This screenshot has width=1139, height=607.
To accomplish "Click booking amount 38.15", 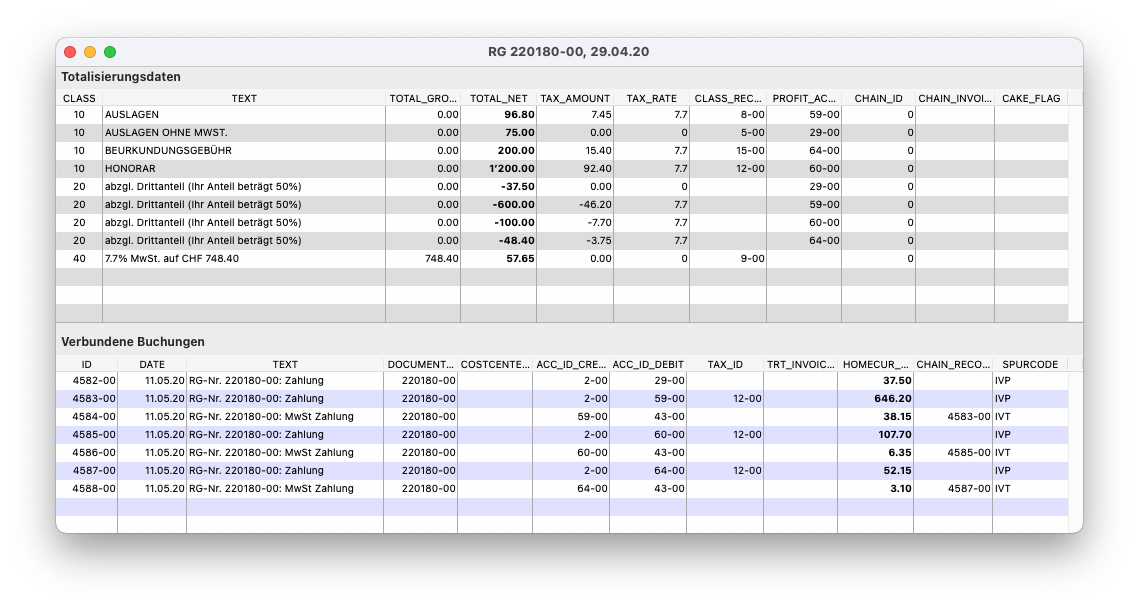I will [x=897, y=417].
